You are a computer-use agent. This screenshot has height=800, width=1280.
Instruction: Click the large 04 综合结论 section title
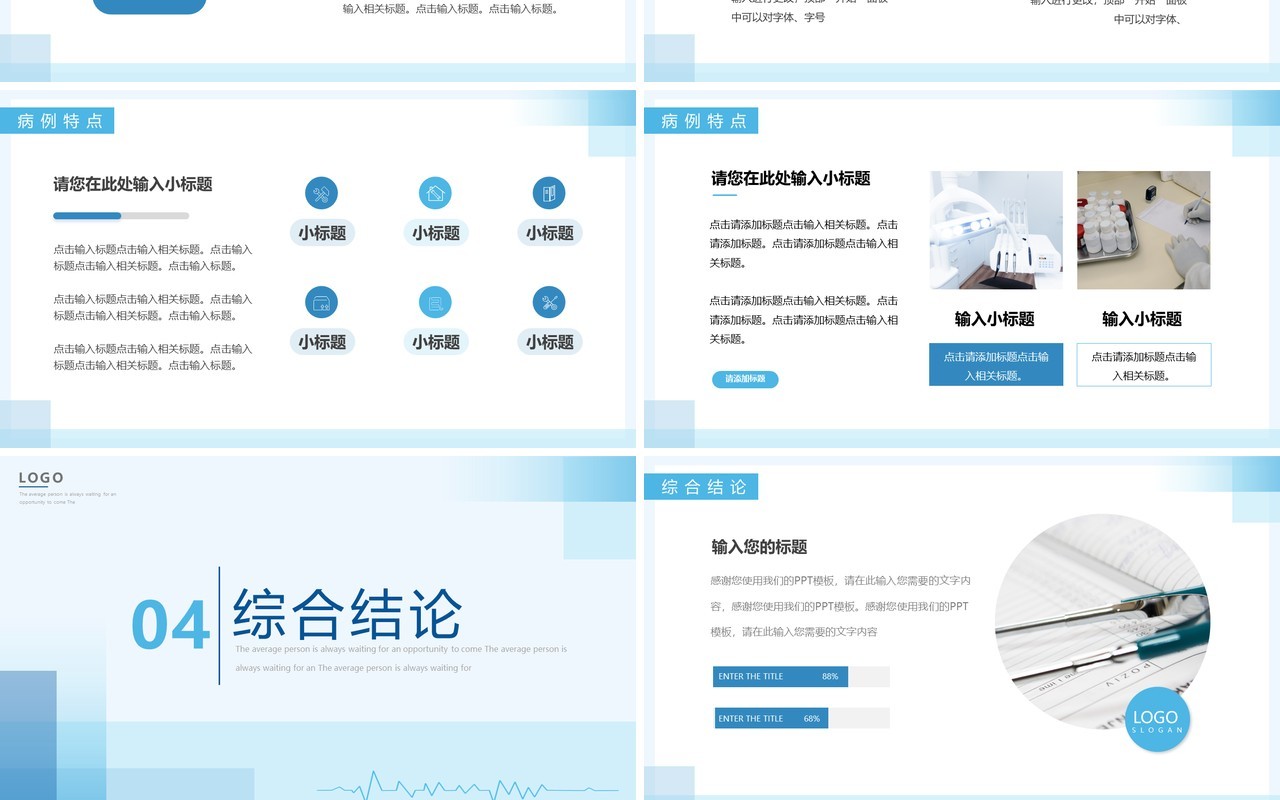click(297, 618)
